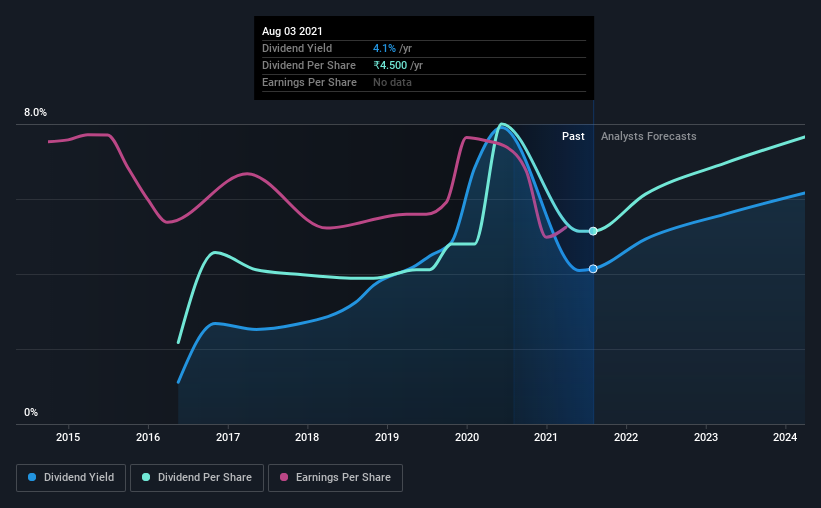Click the 2024 x-axis label
Image resolution: width=821 pixels, height=508 pixels.
[x=785, y=437]
